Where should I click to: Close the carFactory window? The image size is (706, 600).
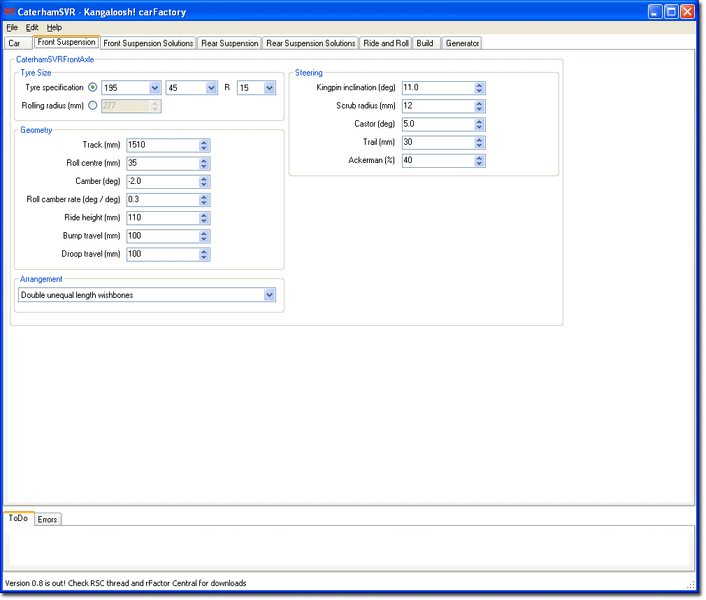(x=688, y=11)
